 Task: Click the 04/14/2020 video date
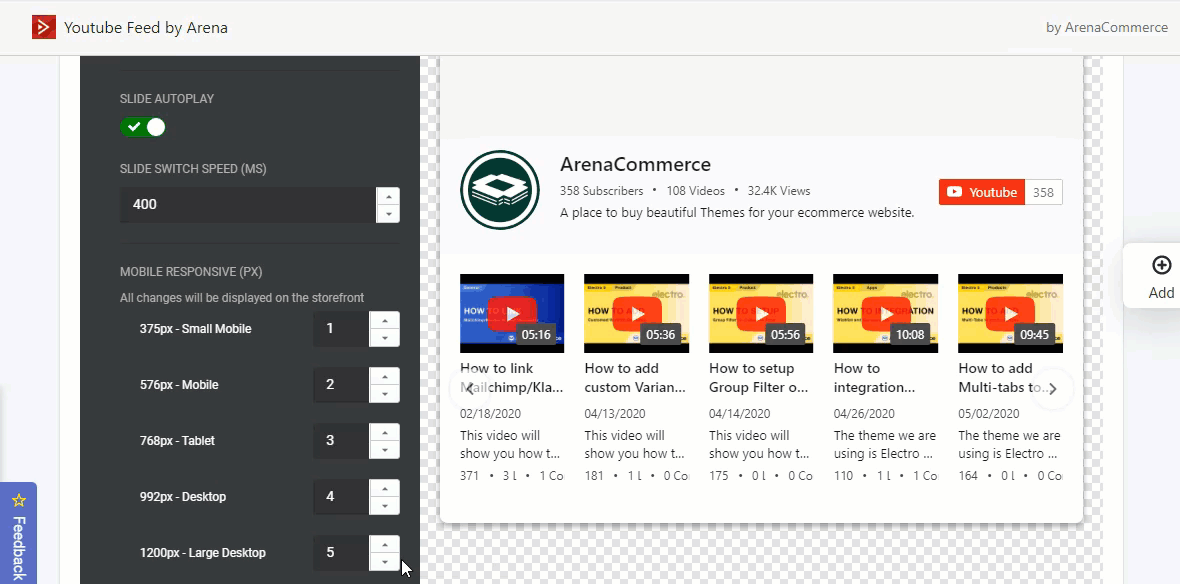[739, 414]
